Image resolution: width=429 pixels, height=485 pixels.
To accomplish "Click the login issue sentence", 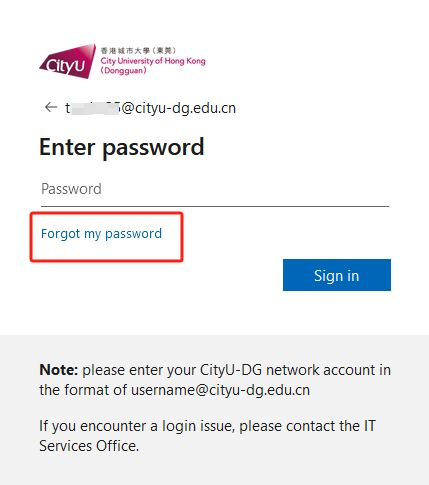I will [207, 436].
